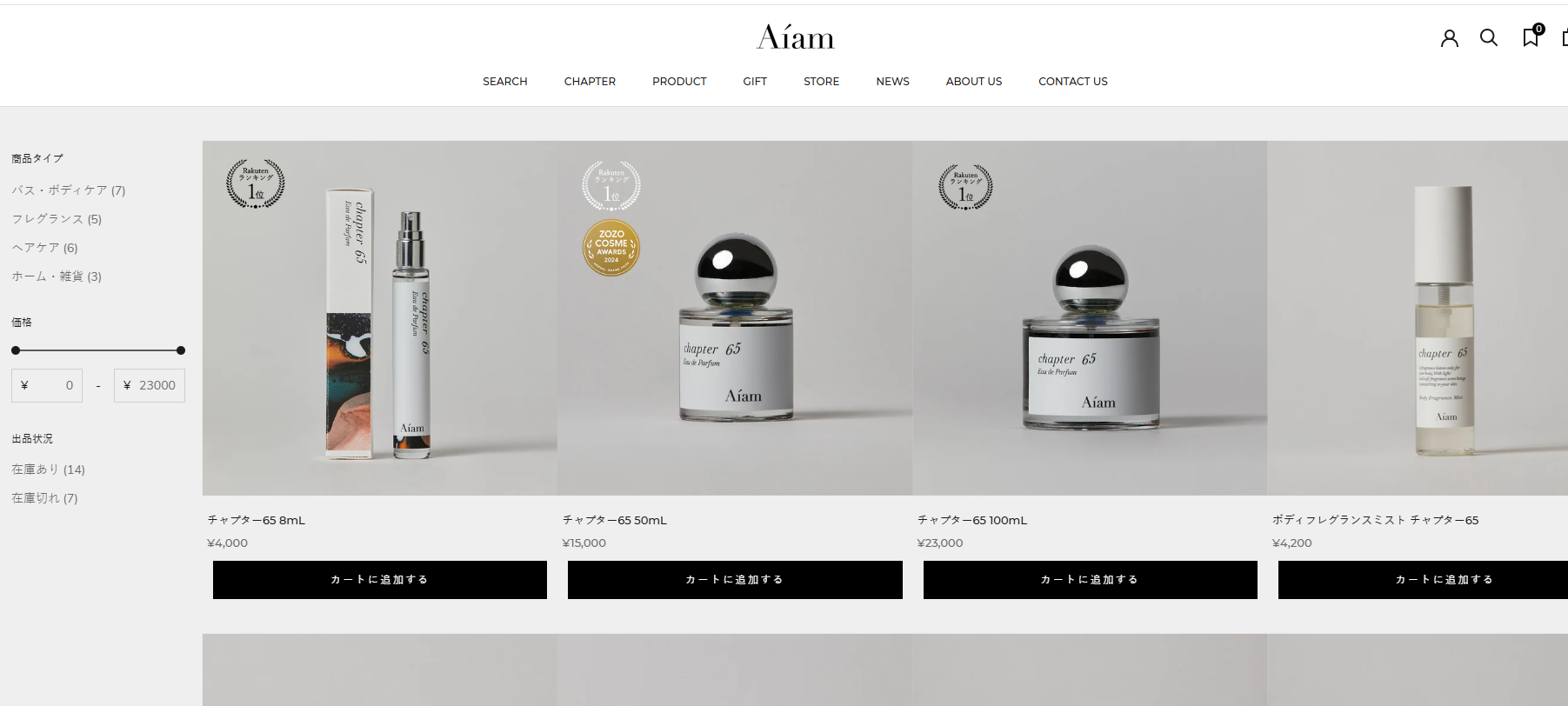Open the PRODUCT menu
Image resolution: width=1568 pixels, height=706 pixels.
pos(679,81)
